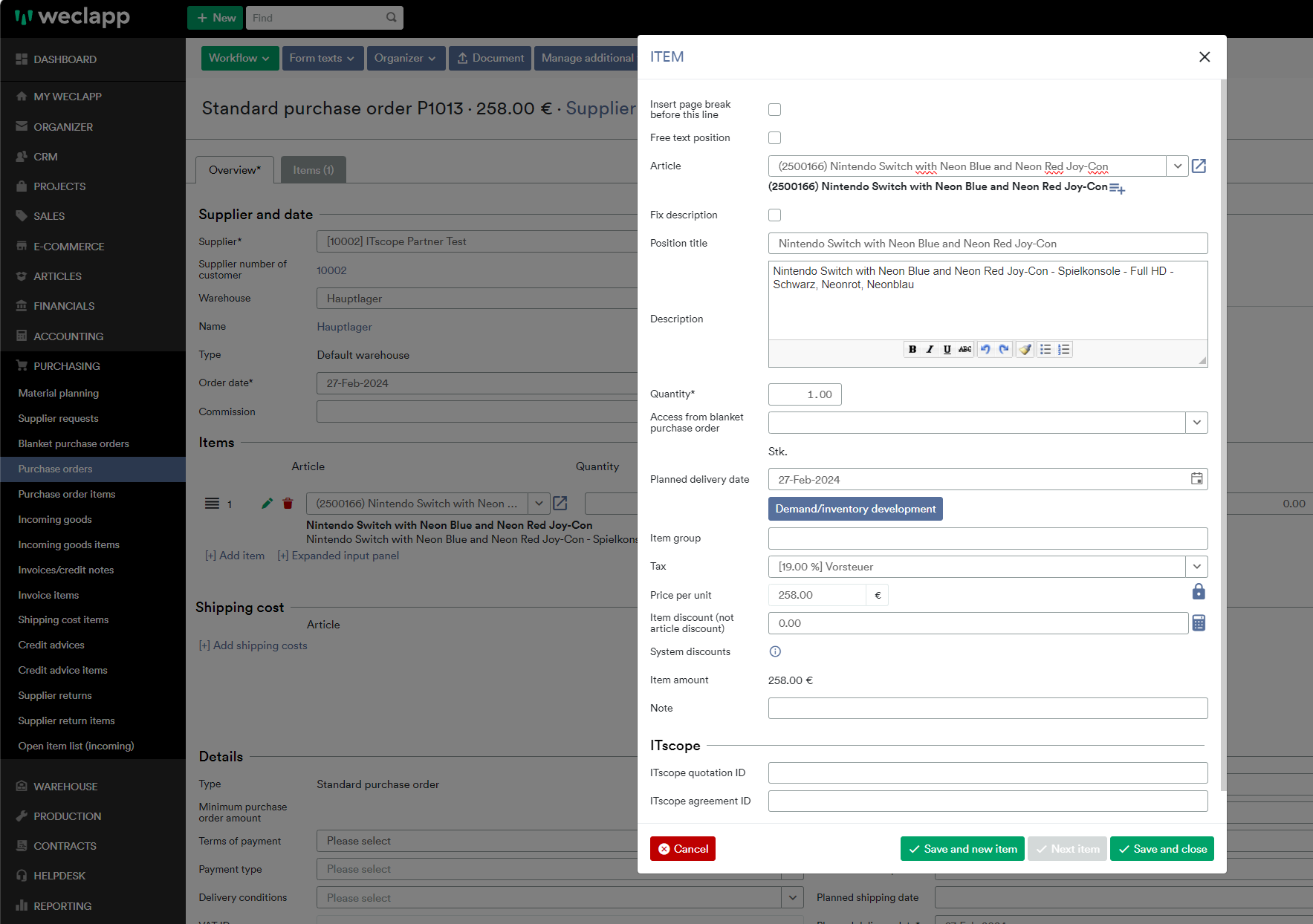This screenshot has height=924, width=1313.
Task: Click the Price per unit field
Action: click(817, 595)
